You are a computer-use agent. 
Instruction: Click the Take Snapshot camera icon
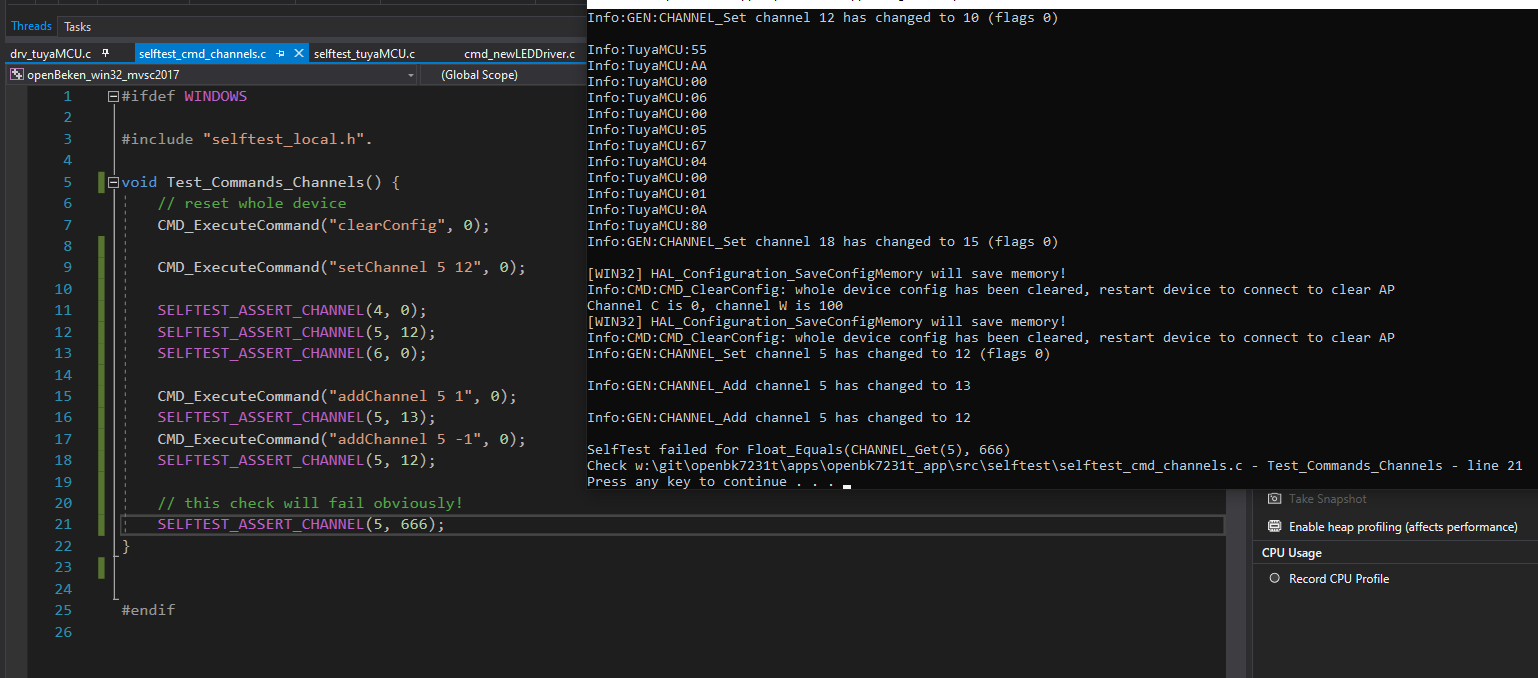1275,498
